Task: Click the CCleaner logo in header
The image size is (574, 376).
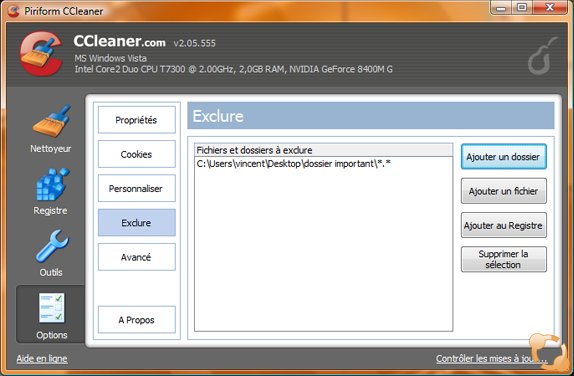Action: (x=41, y=53)
